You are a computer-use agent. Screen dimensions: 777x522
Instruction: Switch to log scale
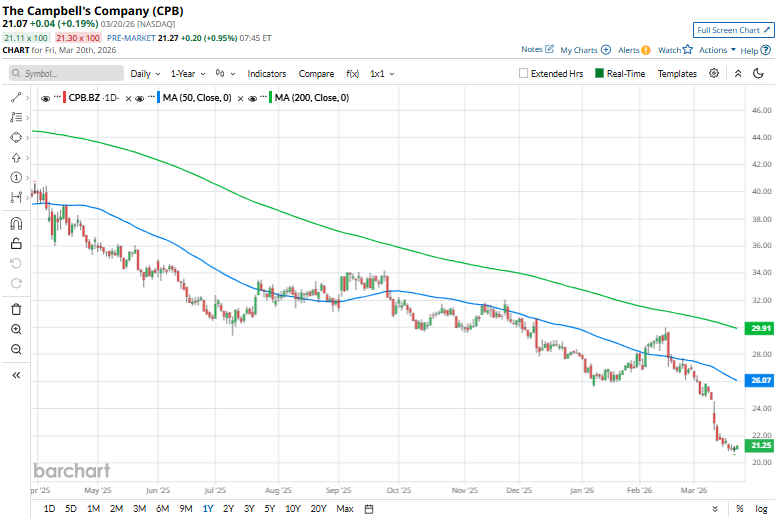(x=761, y=509)
